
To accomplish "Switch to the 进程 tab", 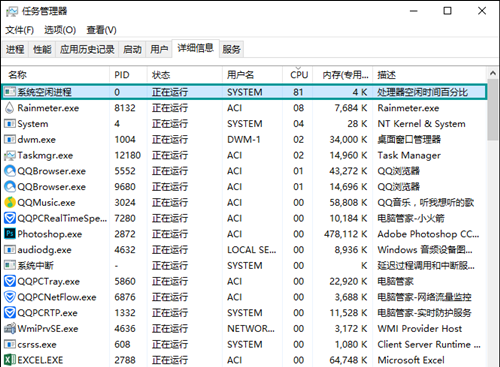I will click(x=15, y=50).
